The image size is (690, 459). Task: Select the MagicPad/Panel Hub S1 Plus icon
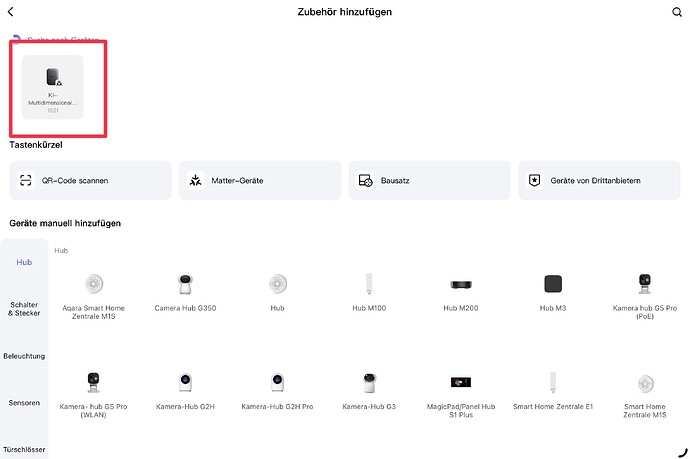pyautogui.click(x=462, y=382)
